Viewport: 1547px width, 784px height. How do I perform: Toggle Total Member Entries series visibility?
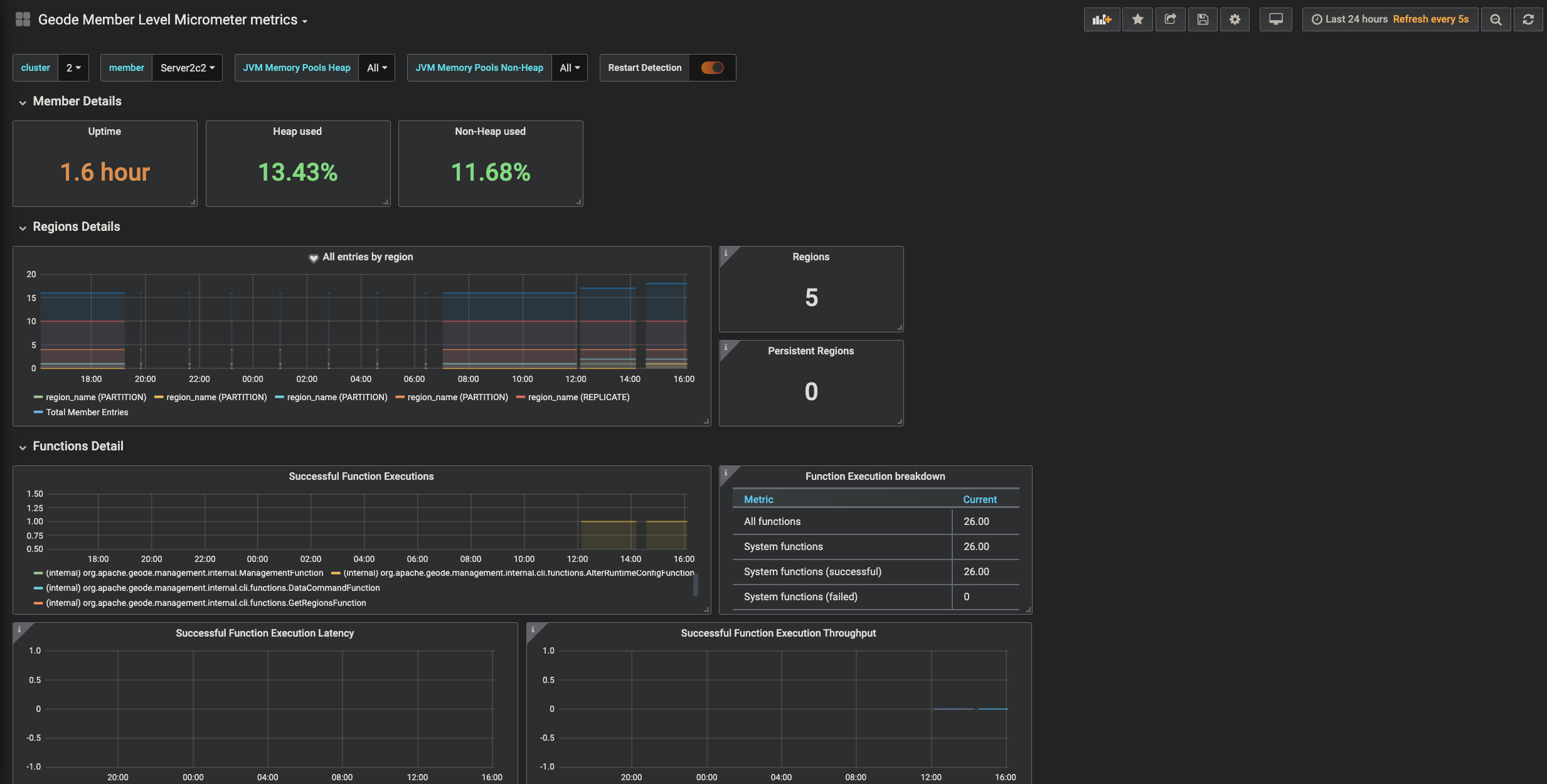point(87,412)
